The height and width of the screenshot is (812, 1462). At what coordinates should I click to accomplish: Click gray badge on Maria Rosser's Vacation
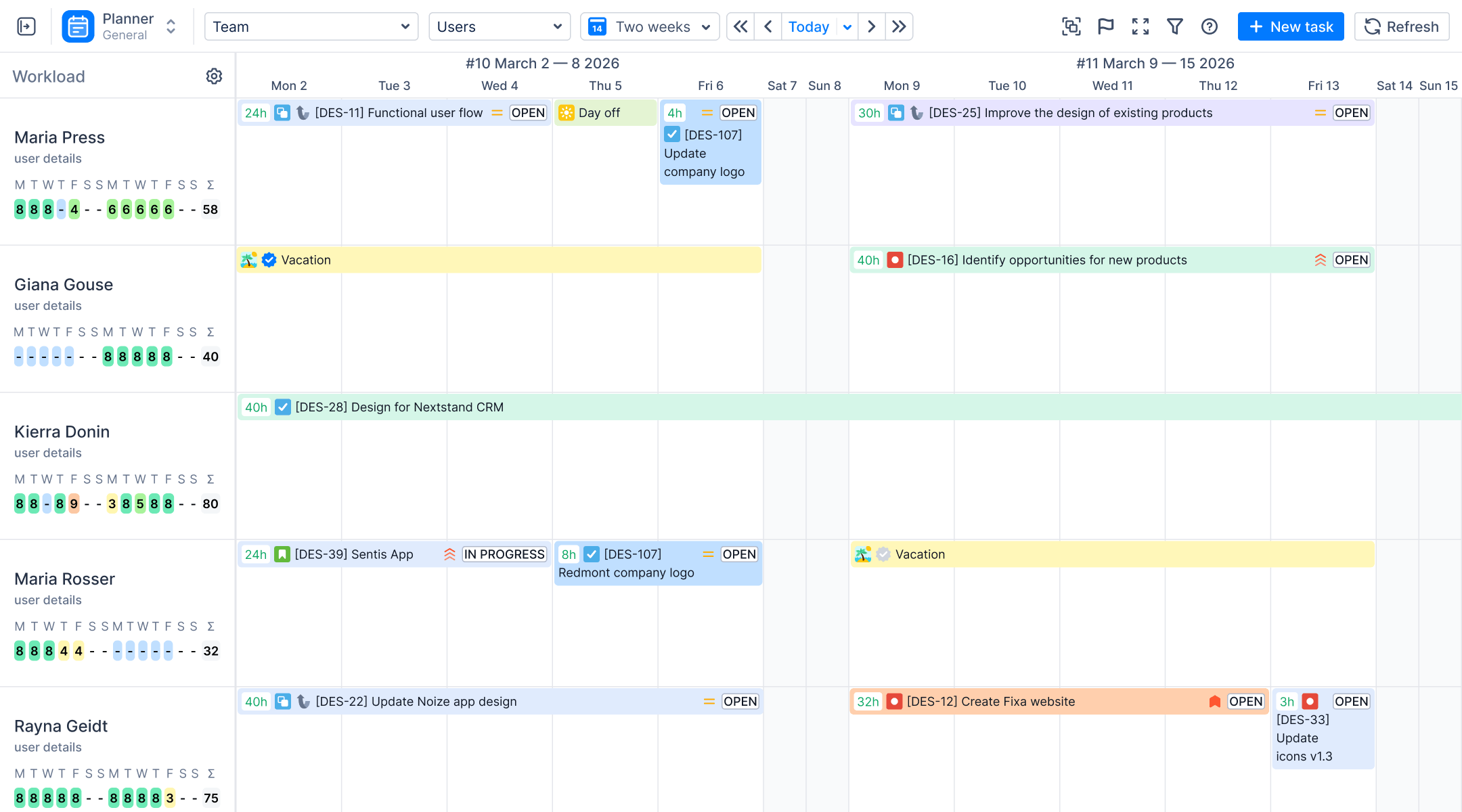coord(883,554)
